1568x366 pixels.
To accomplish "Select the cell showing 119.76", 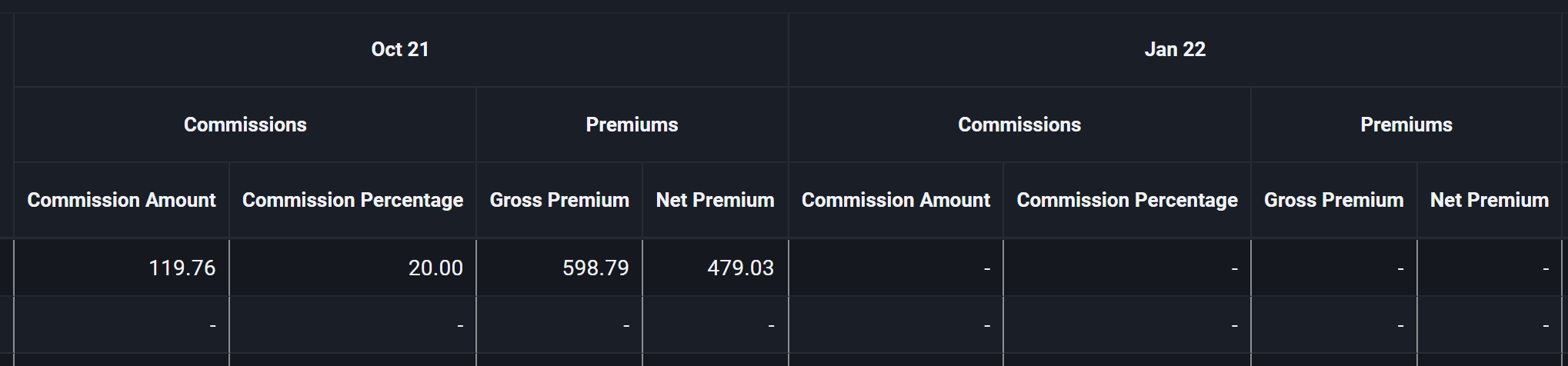I will pyautogui.click(x=122, y=268).
